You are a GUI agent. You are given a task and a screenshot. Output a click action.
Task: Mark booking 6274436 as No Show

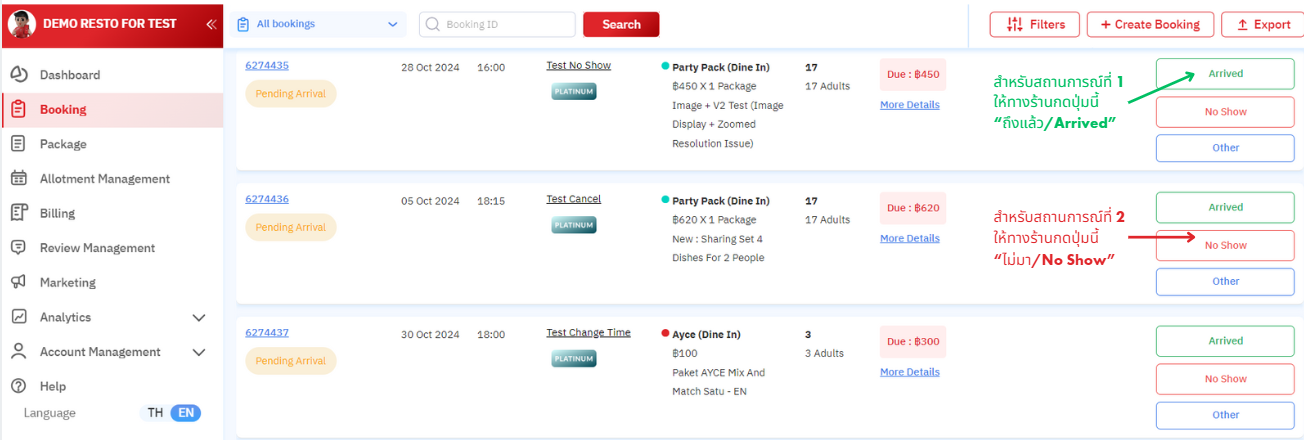coord(1225,245)
